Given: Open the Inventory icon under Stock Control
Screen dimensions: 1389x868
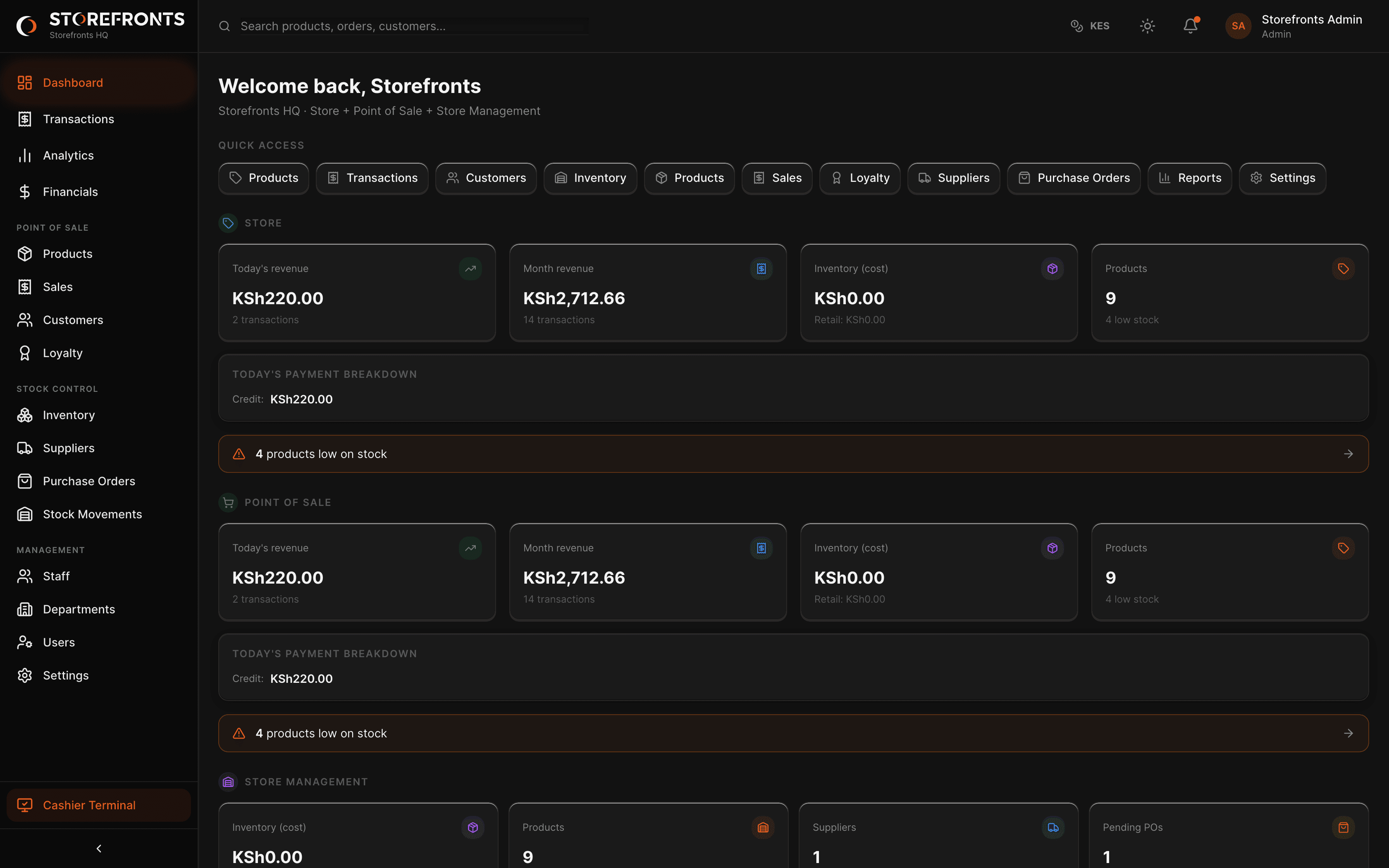Looking at the screenshot, I should (x=25, y=415).
